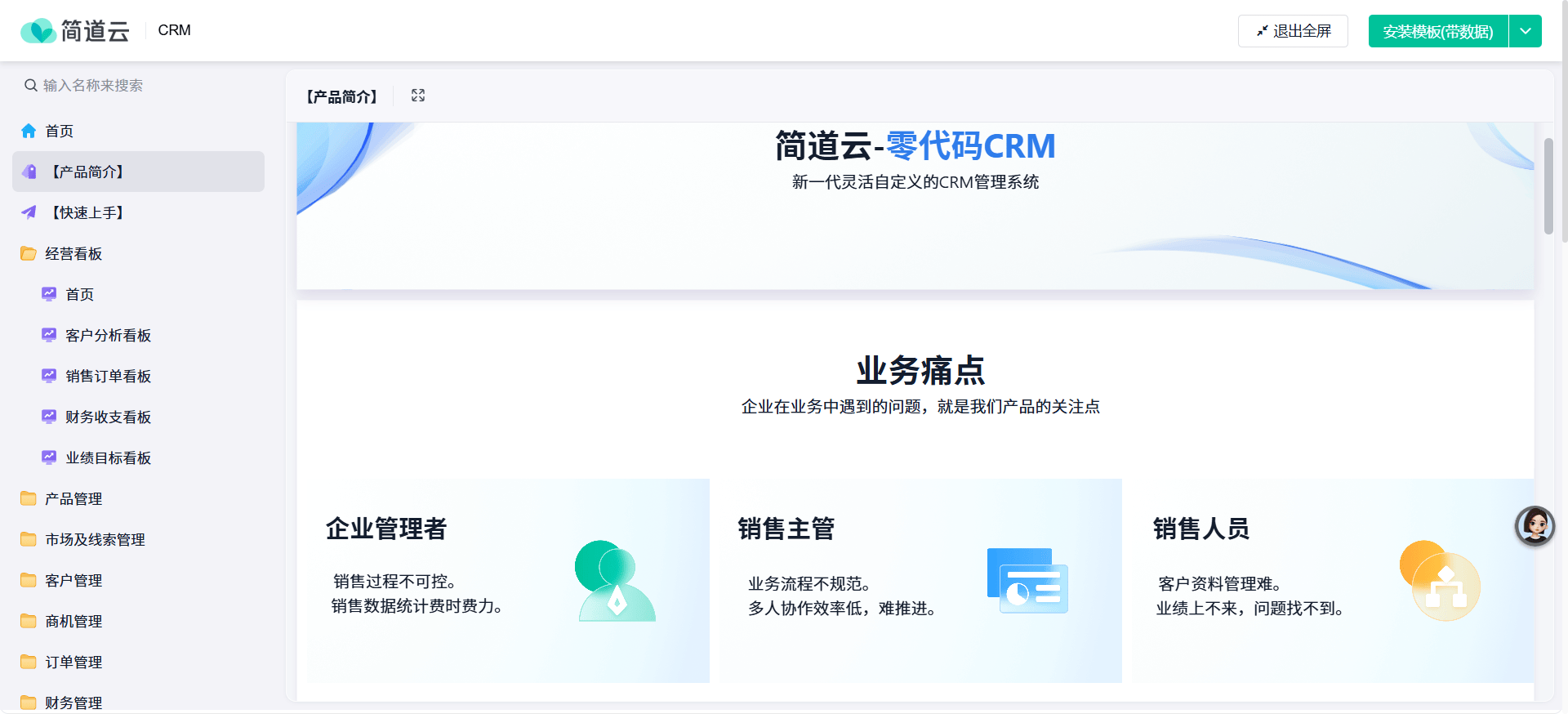Click the text 销售数据统计费时费力。
1568x714 pixels.
(x=416, y=606)
